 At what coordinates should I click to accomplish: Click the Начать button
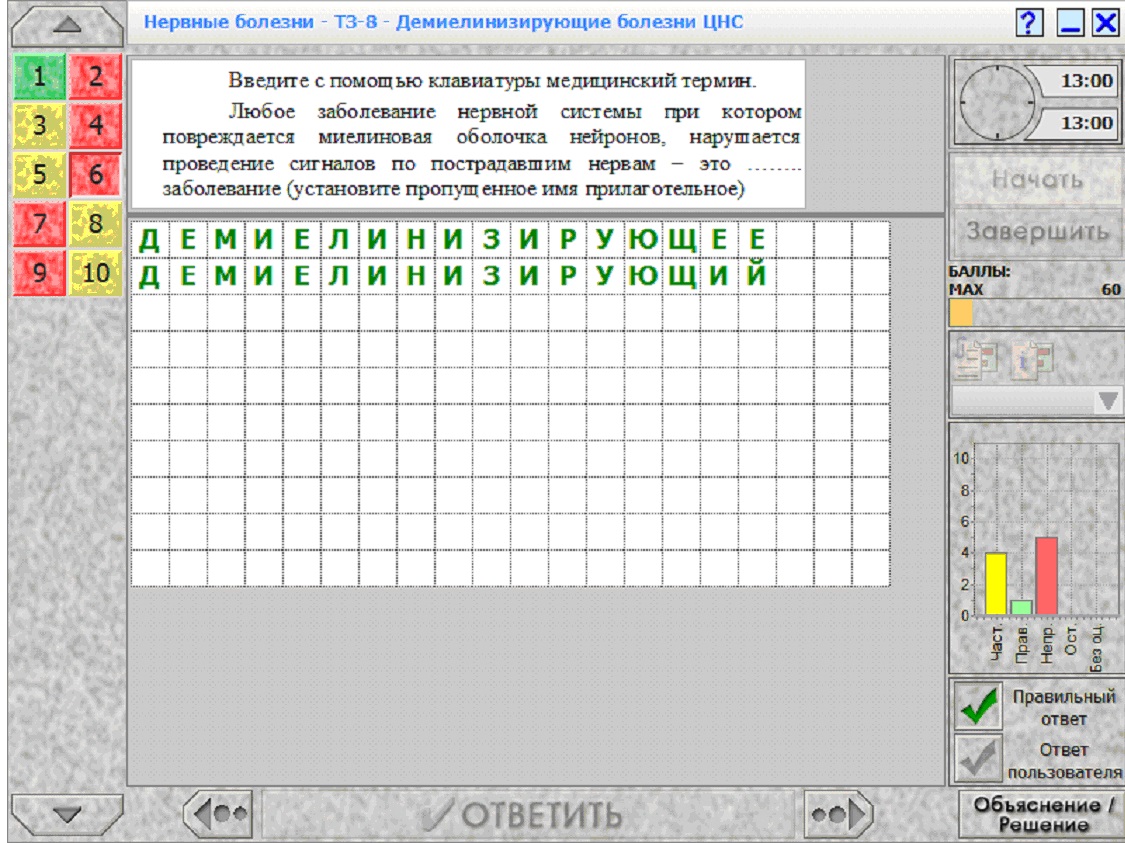(x=1037, y=179)
